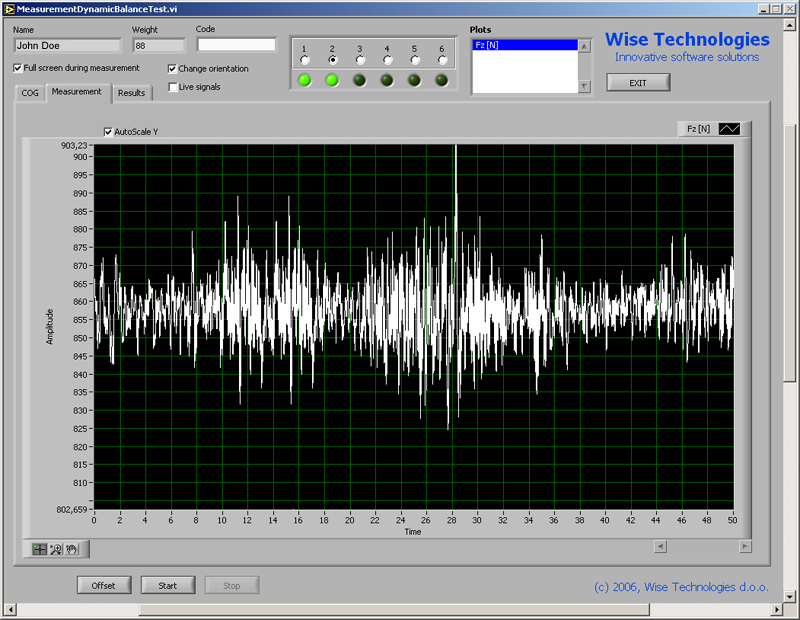Click window horizontal scrollbar right arrow

(x=777, y=609)
